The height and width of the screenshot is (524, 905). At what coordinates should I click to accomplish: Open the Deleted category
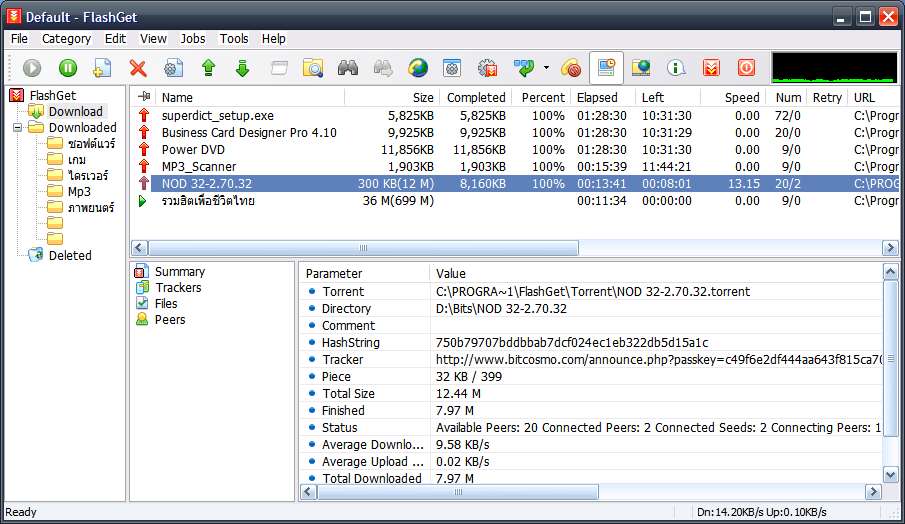pos(70,256)
